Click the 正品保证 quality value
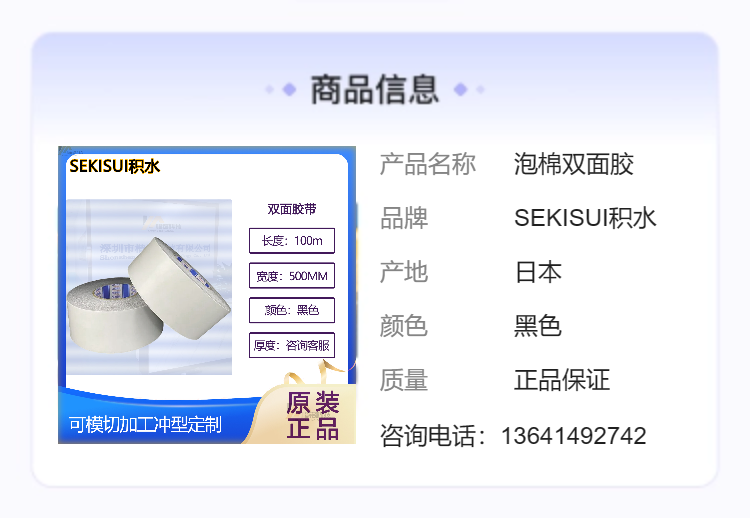Screen dimensions: 750x518 (562, 380)
